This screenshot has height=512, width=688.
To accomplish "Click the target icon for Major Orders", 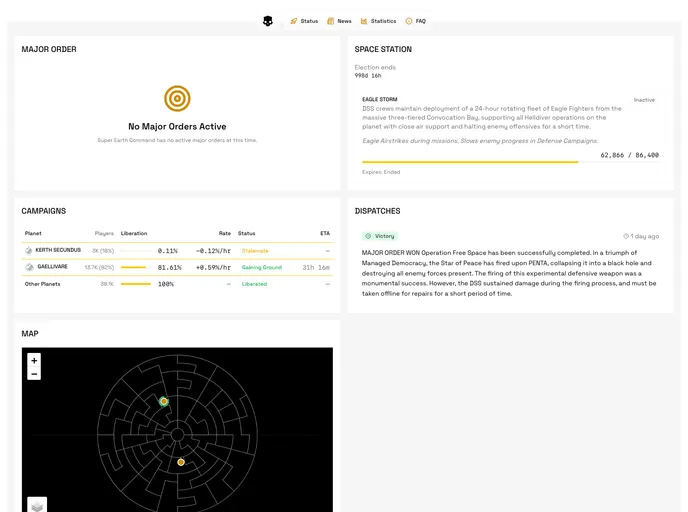I will tap(177, 98).
